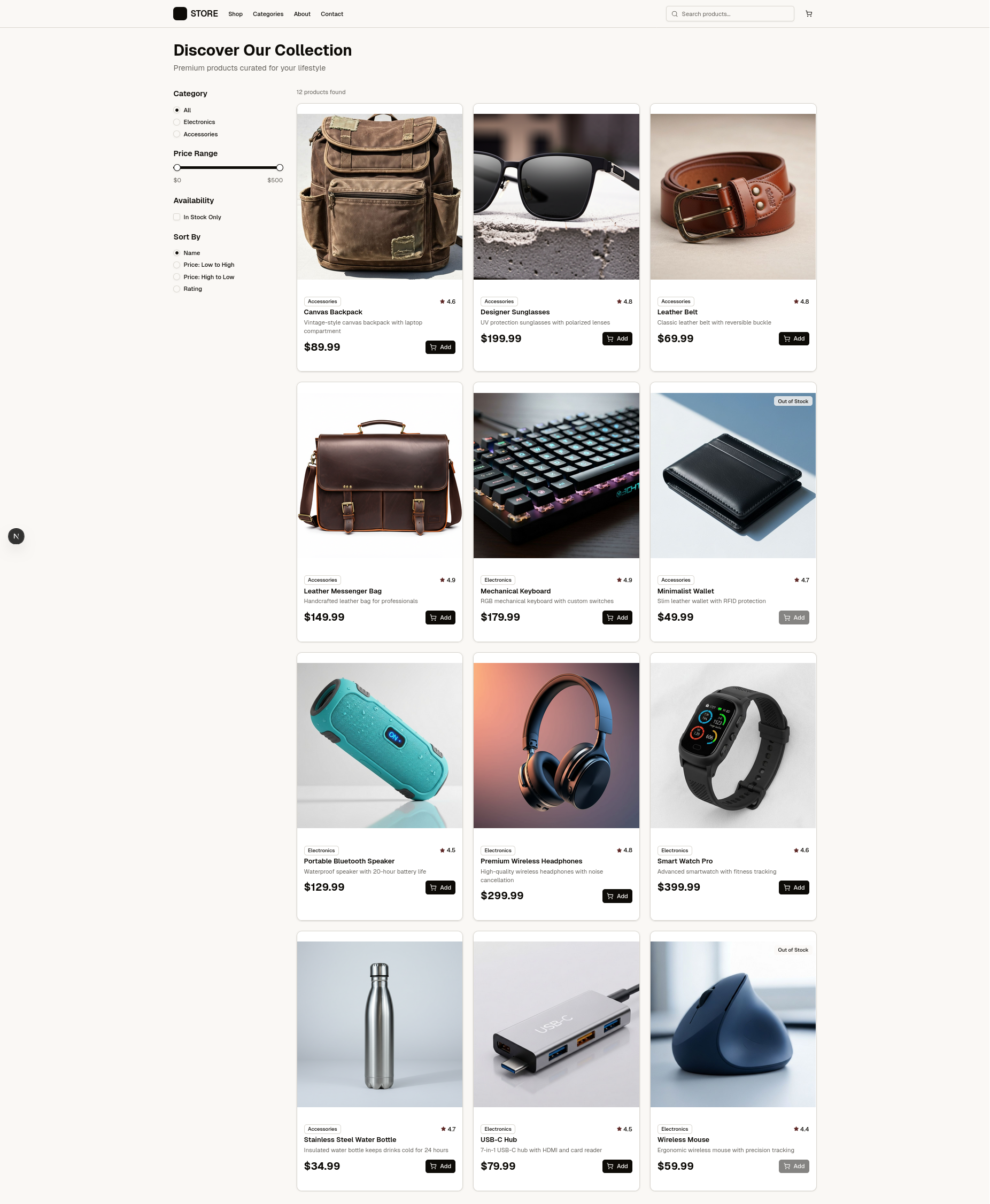Open the Smart Watch Pro product image
This screenshot has height=1204, width=990.
[x=733, y=745]
